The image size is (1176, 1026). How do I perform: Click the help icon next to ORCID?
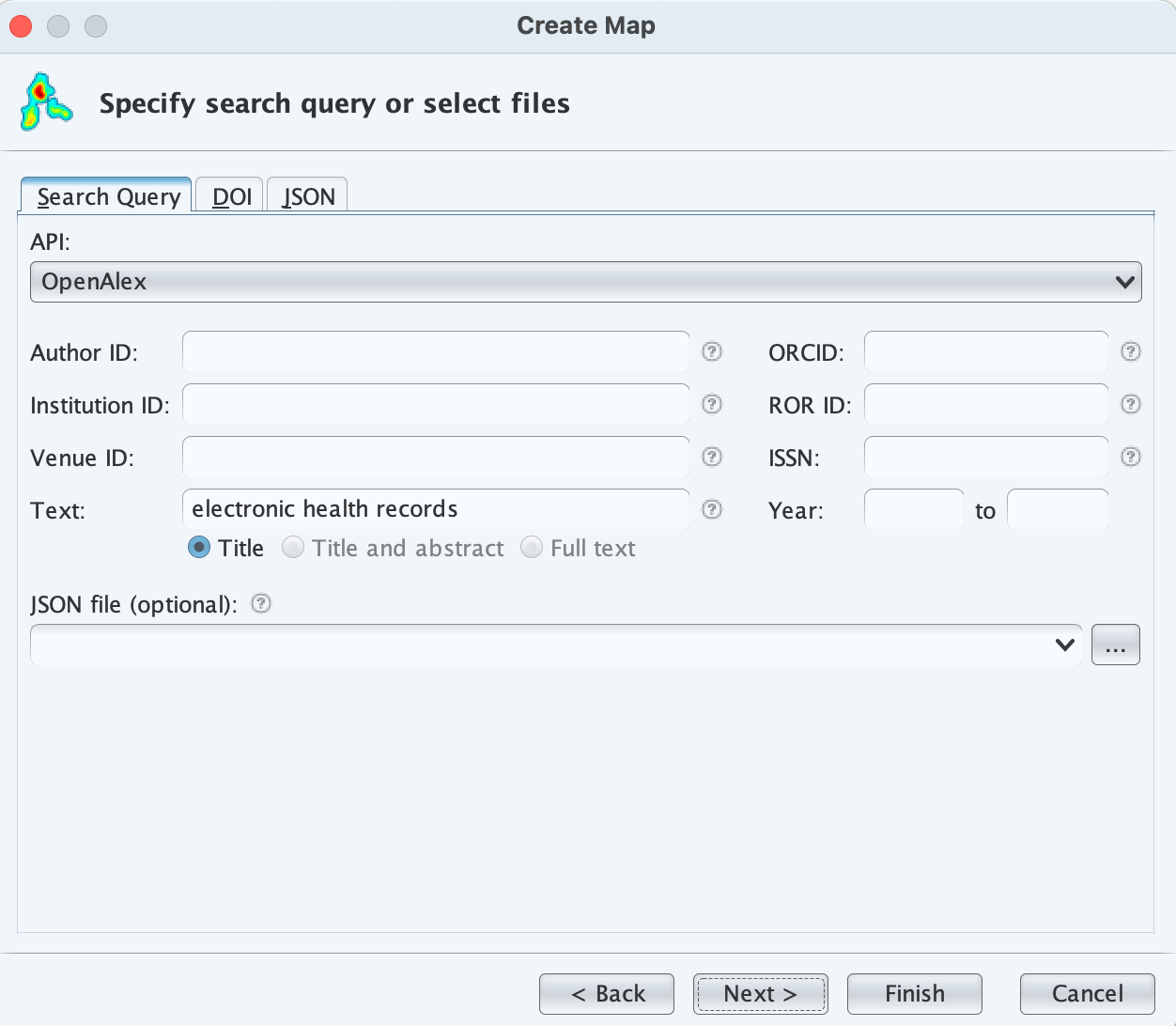tap(1131, 351)
